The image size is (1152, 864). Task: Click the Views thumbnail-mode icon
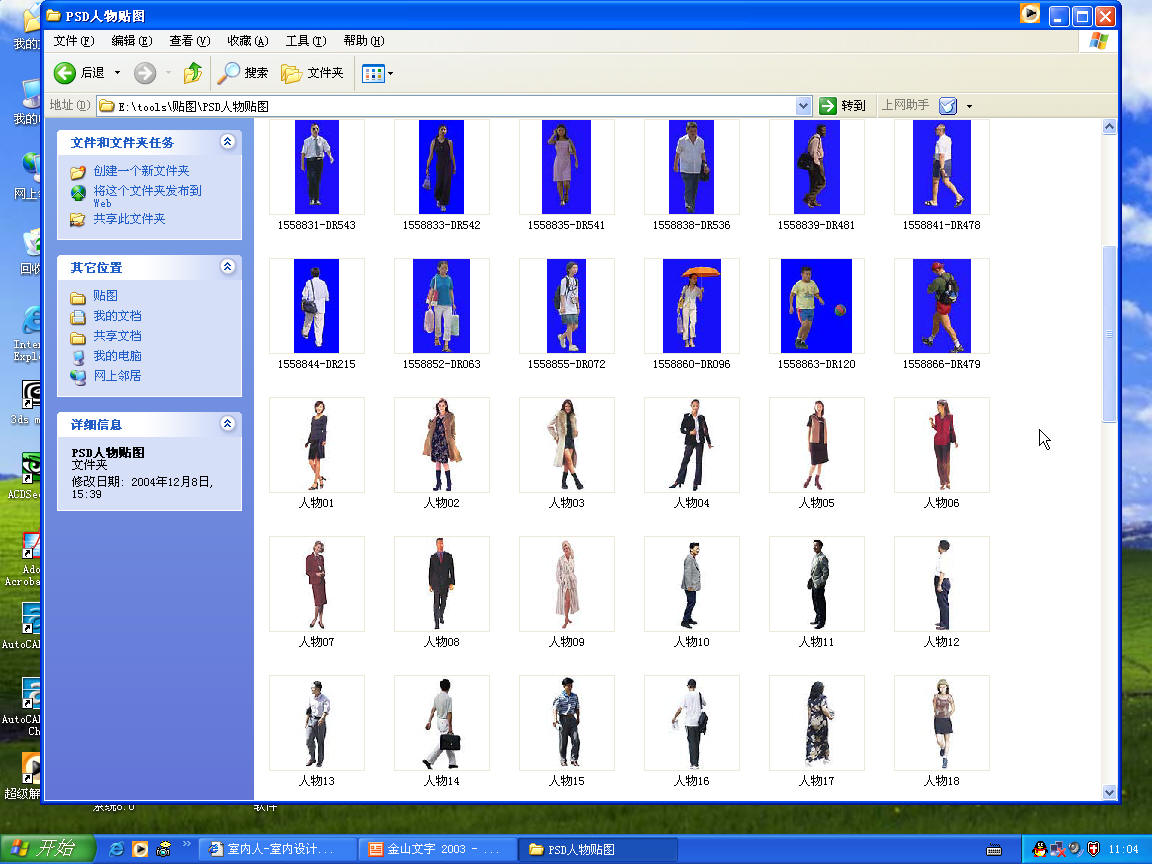point(372,73)
